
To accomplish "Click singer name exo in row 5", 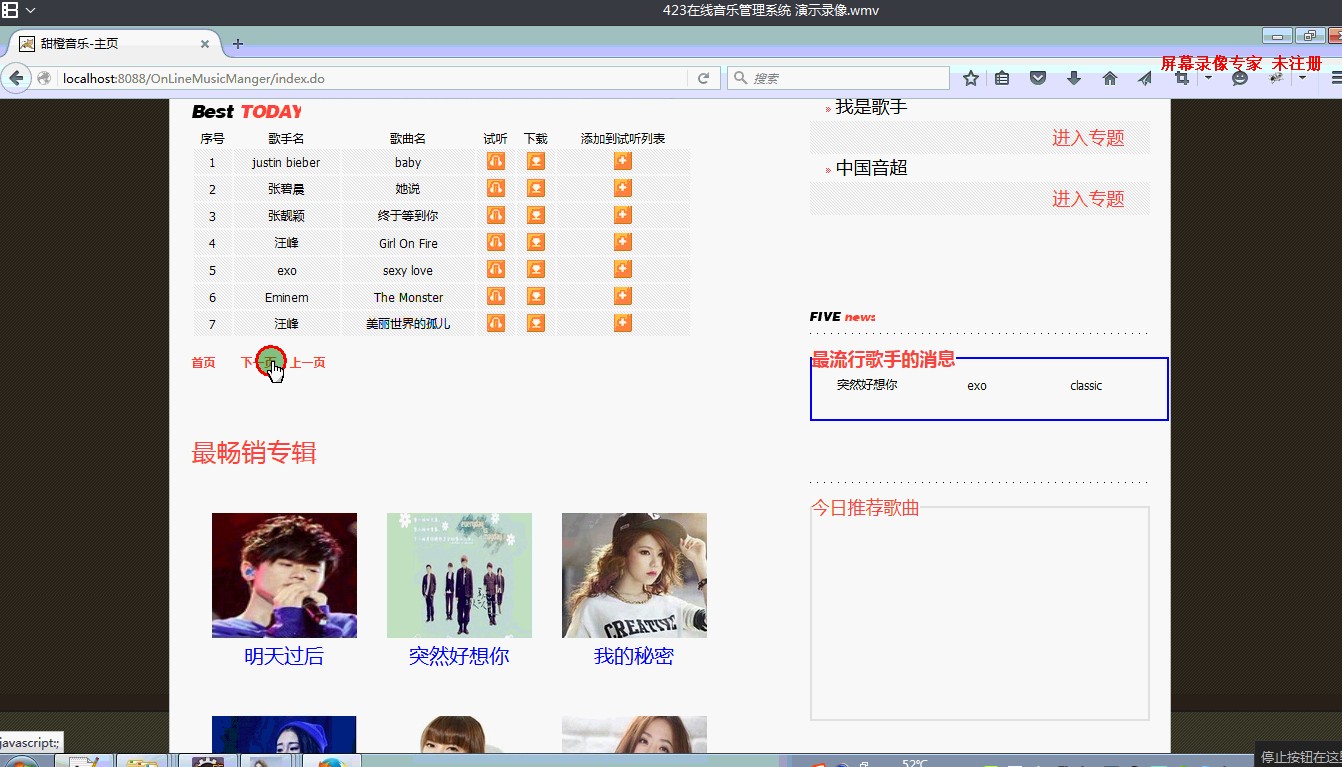I will click(287, 270).
